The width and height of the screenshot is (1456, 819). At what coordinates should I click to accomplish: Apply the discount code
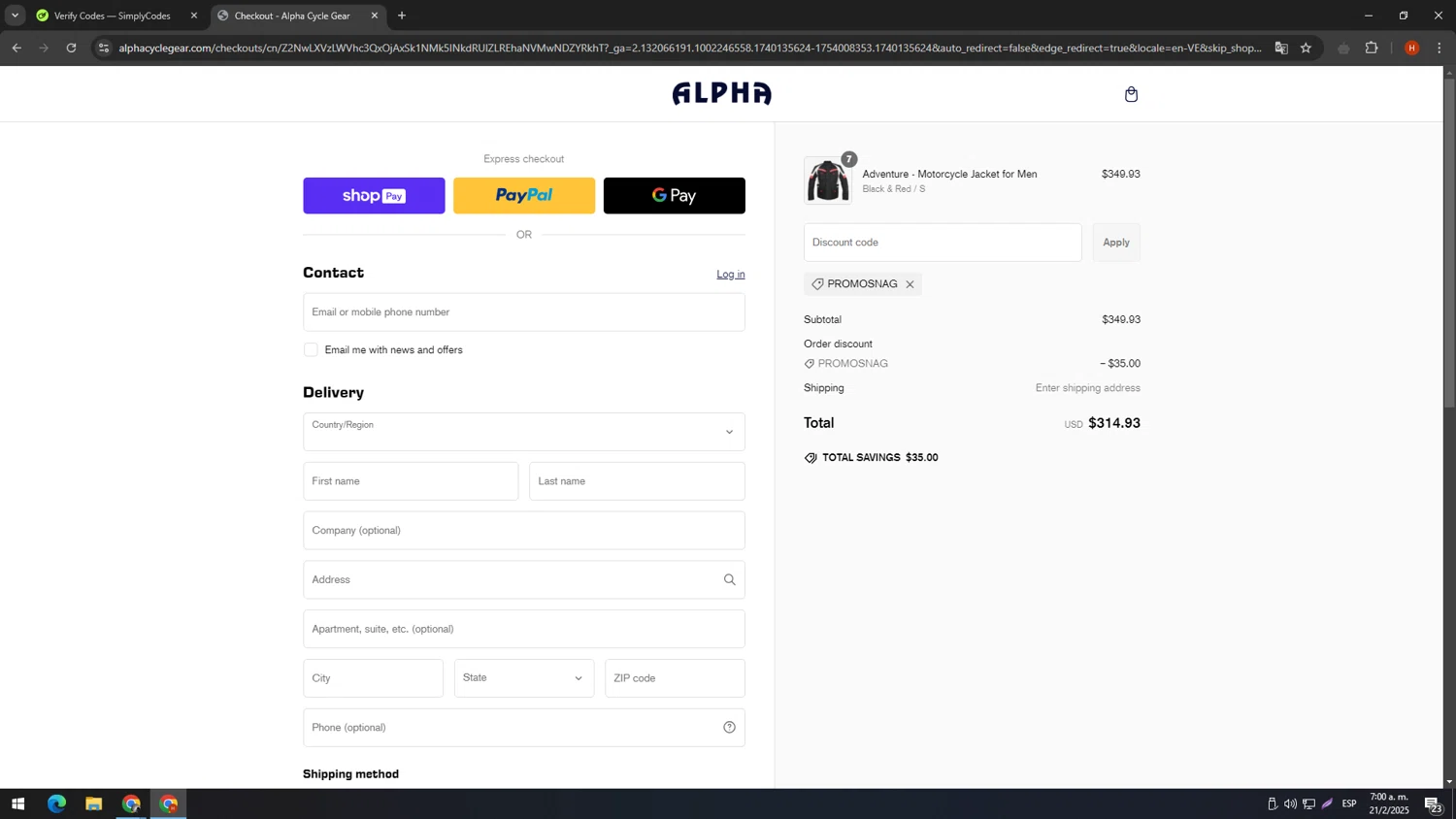coord(1116,243)
